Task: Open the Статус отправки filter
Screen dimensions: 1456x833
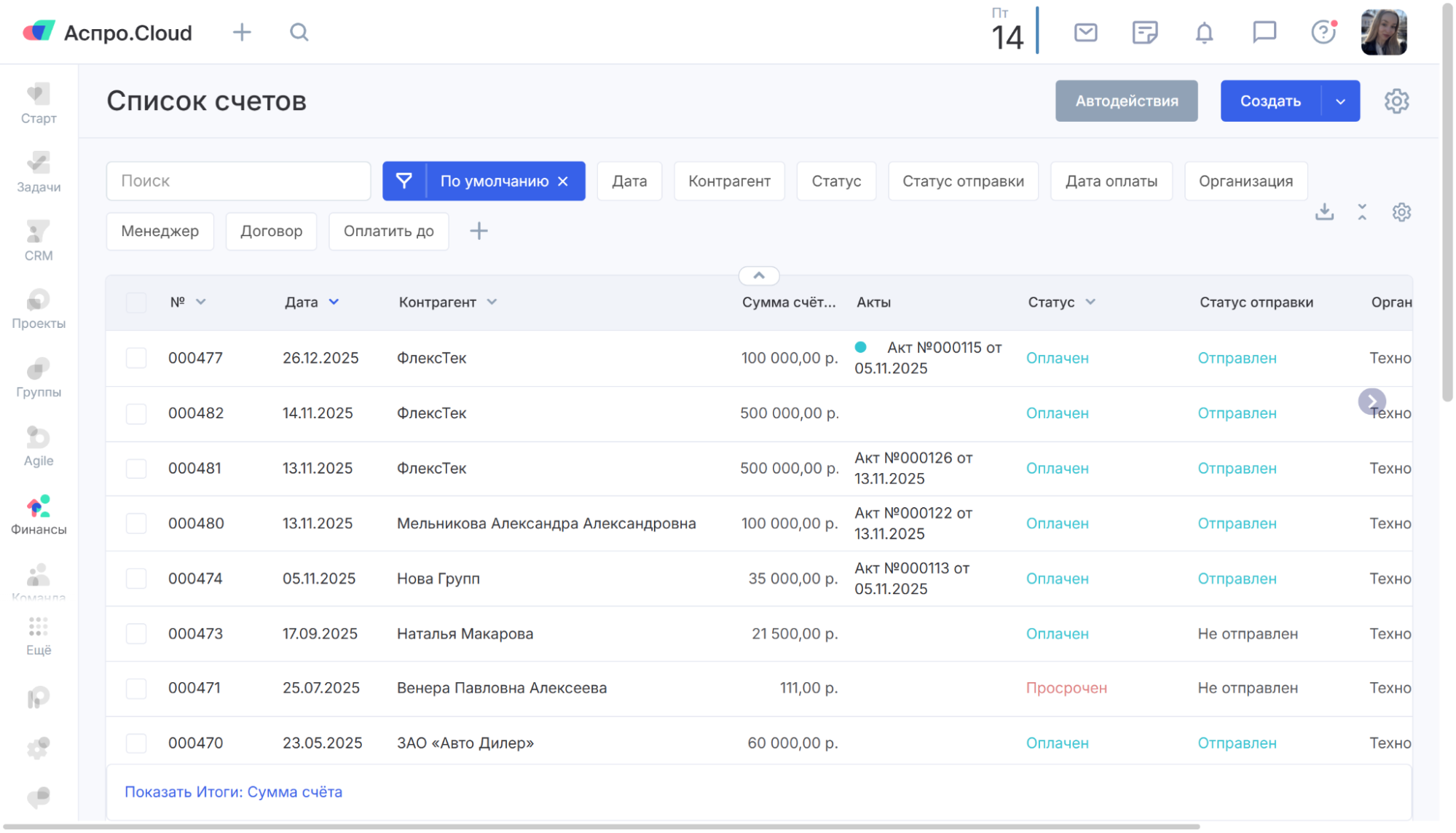Action: click(963, 181)
